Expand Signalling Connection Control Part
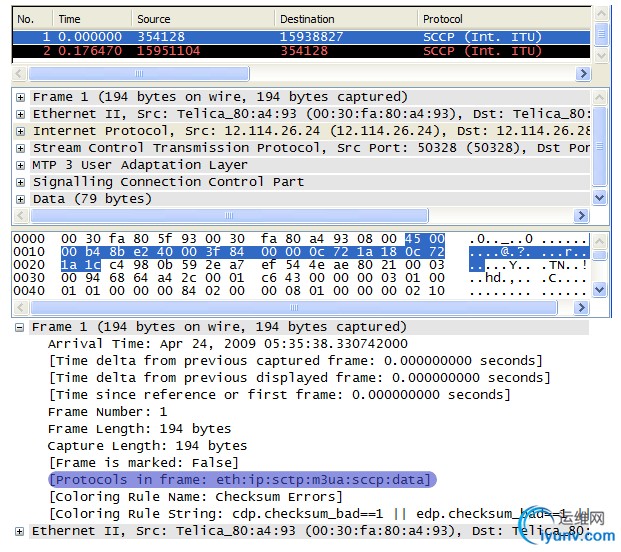Image resolution: width=621 pixels, height=552 pixels. pos(20,182)
